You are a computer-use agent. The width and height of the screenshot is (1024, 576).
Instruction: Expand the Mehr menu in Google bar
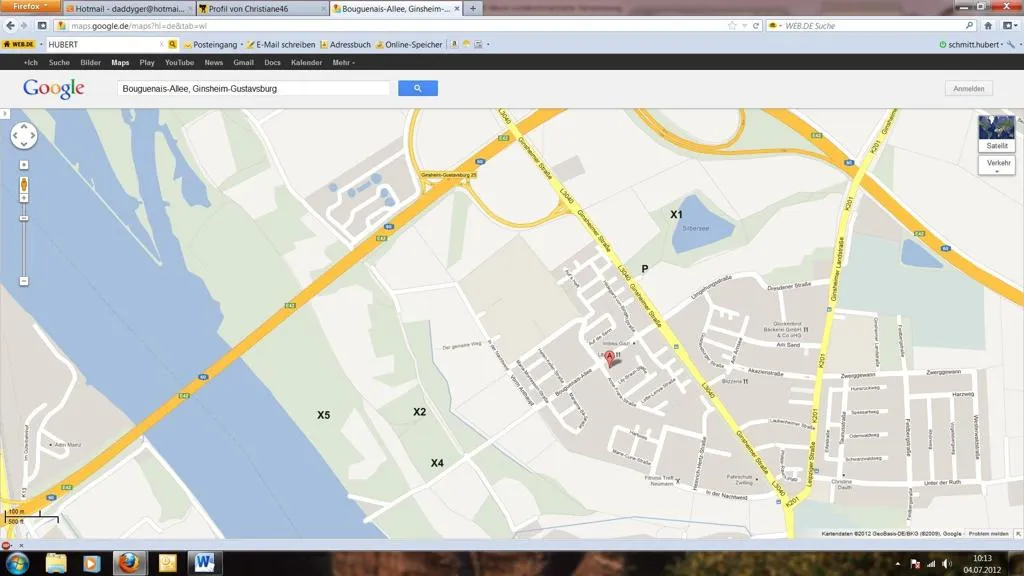pos(343,62)
